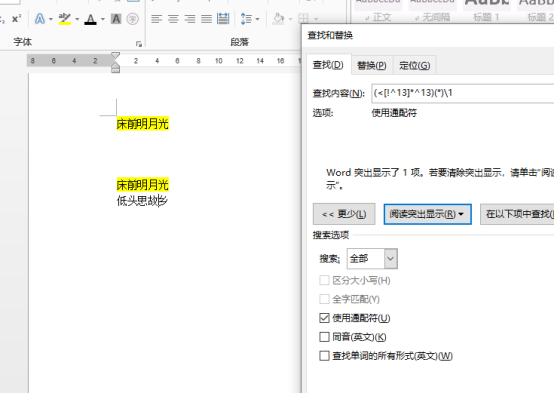Switch to the 查找(D) tab
554x393 pixels.
(x=328, y=65)
